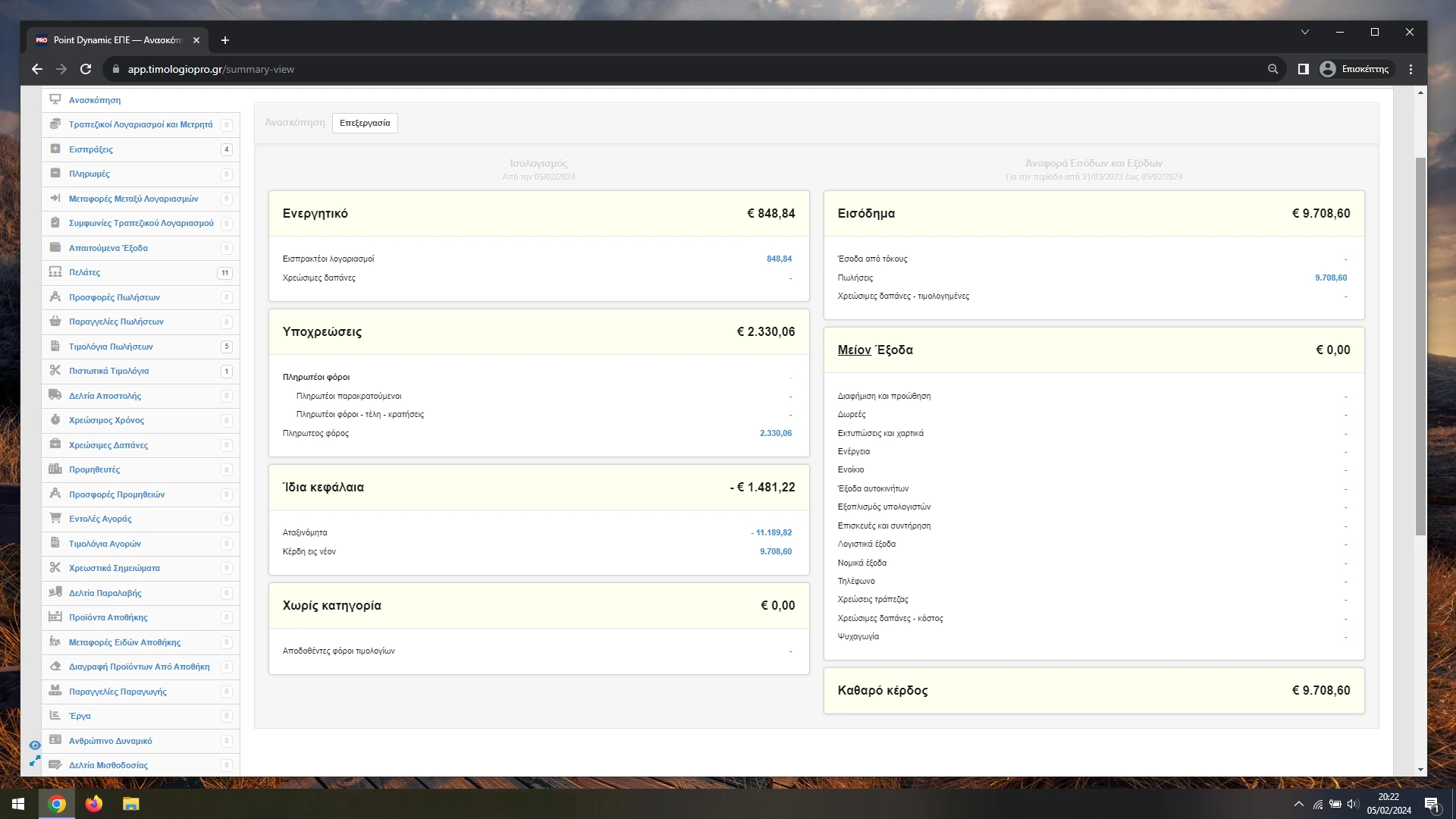Screen dimensions: 1456x819
Task: Click the Πιστωτικά Τιμολόγια scissors icon
Action: click(55, 371)
